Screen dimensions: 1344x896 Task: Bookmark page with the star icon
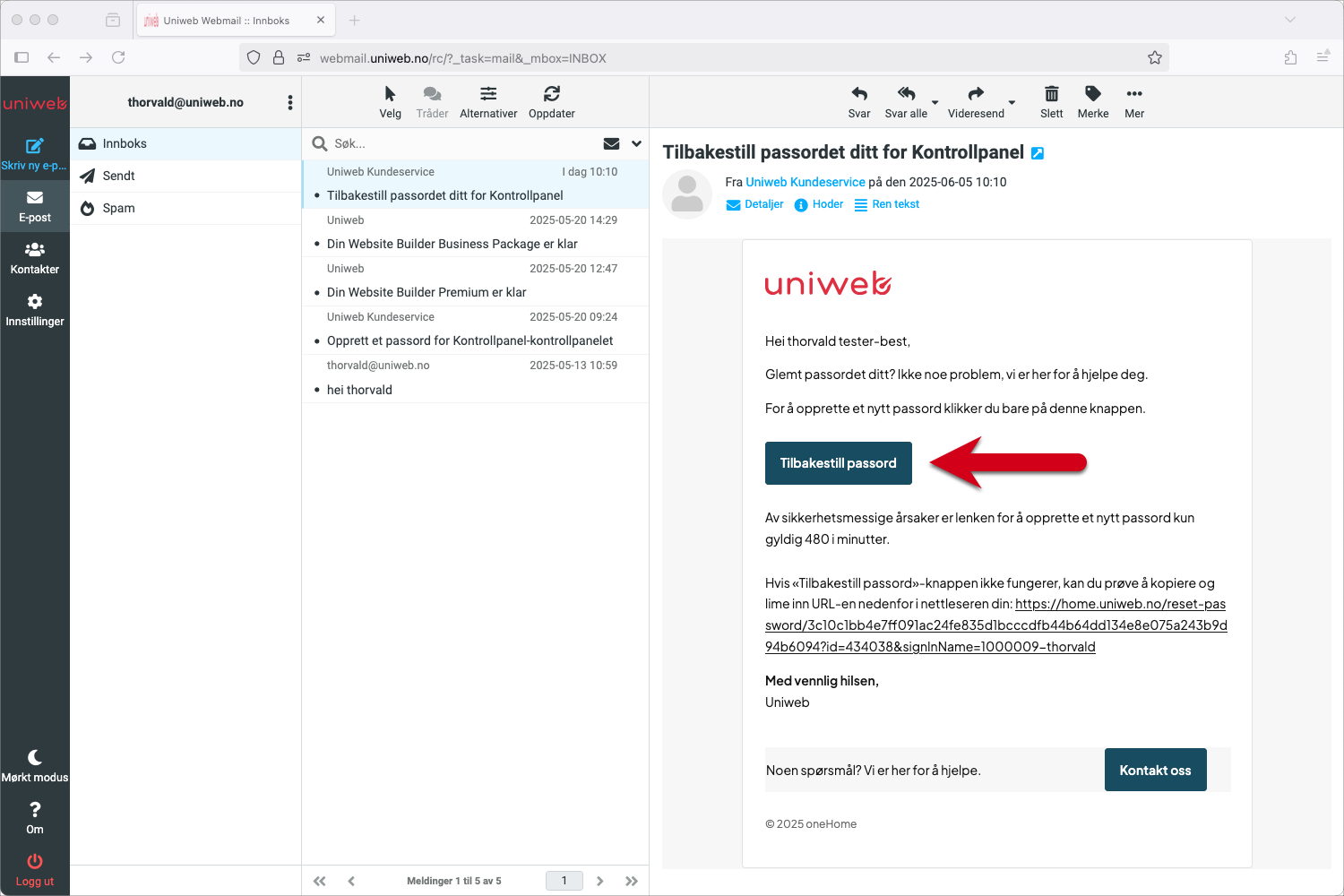pyautogui.click(x=1155, y=57)
